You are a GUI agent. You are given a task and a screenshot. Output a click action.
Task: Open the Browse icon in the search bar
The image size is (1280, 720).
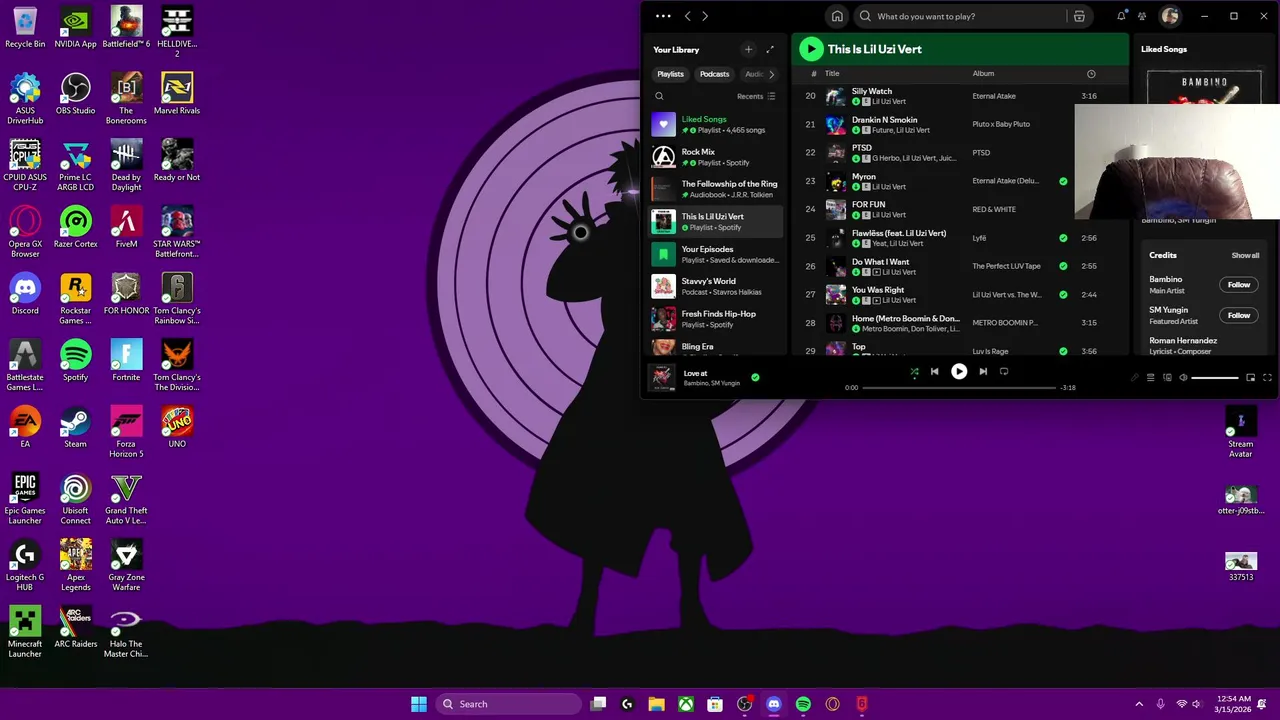[x=1079, y=16]
